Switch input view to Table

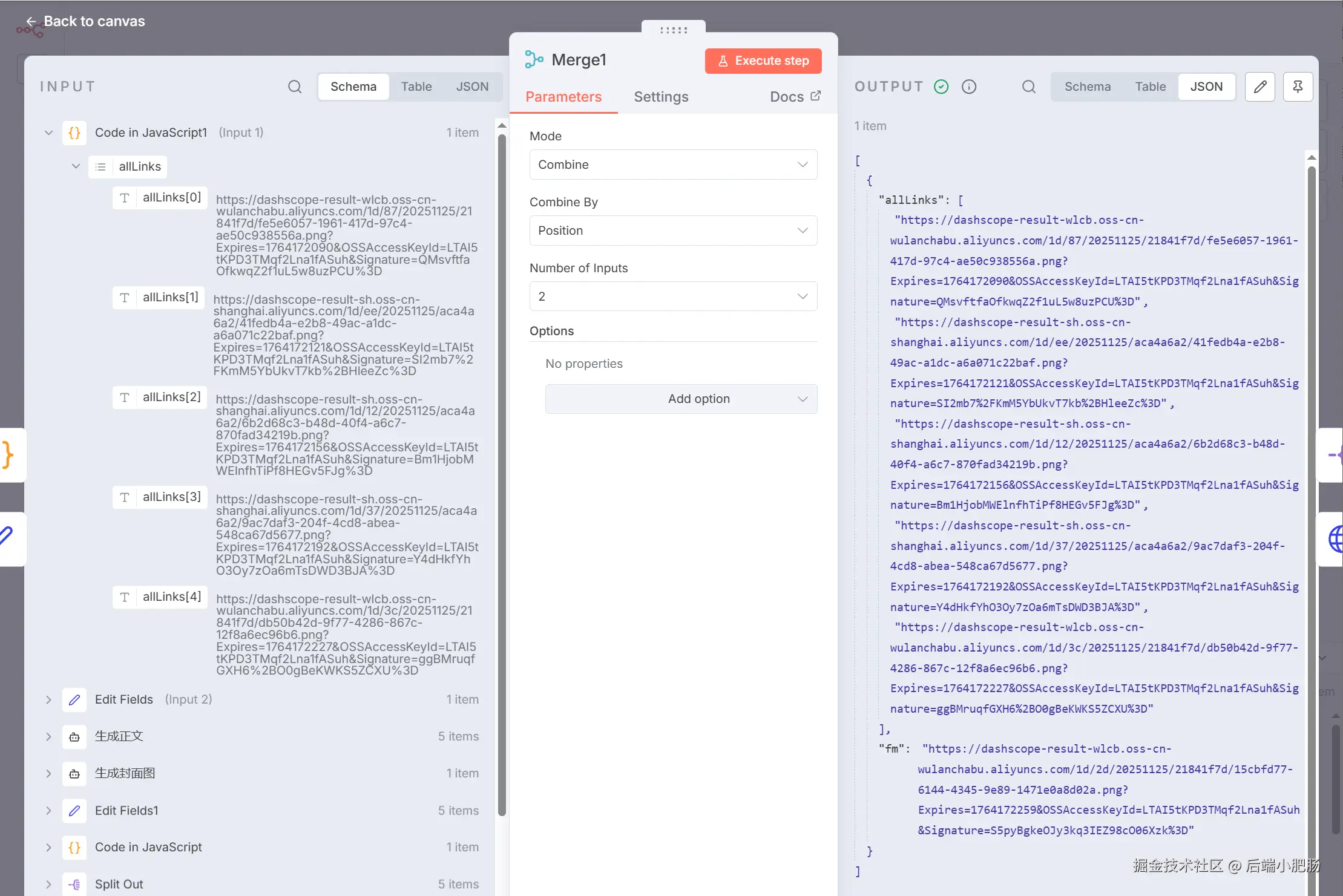tap(416, 87)
